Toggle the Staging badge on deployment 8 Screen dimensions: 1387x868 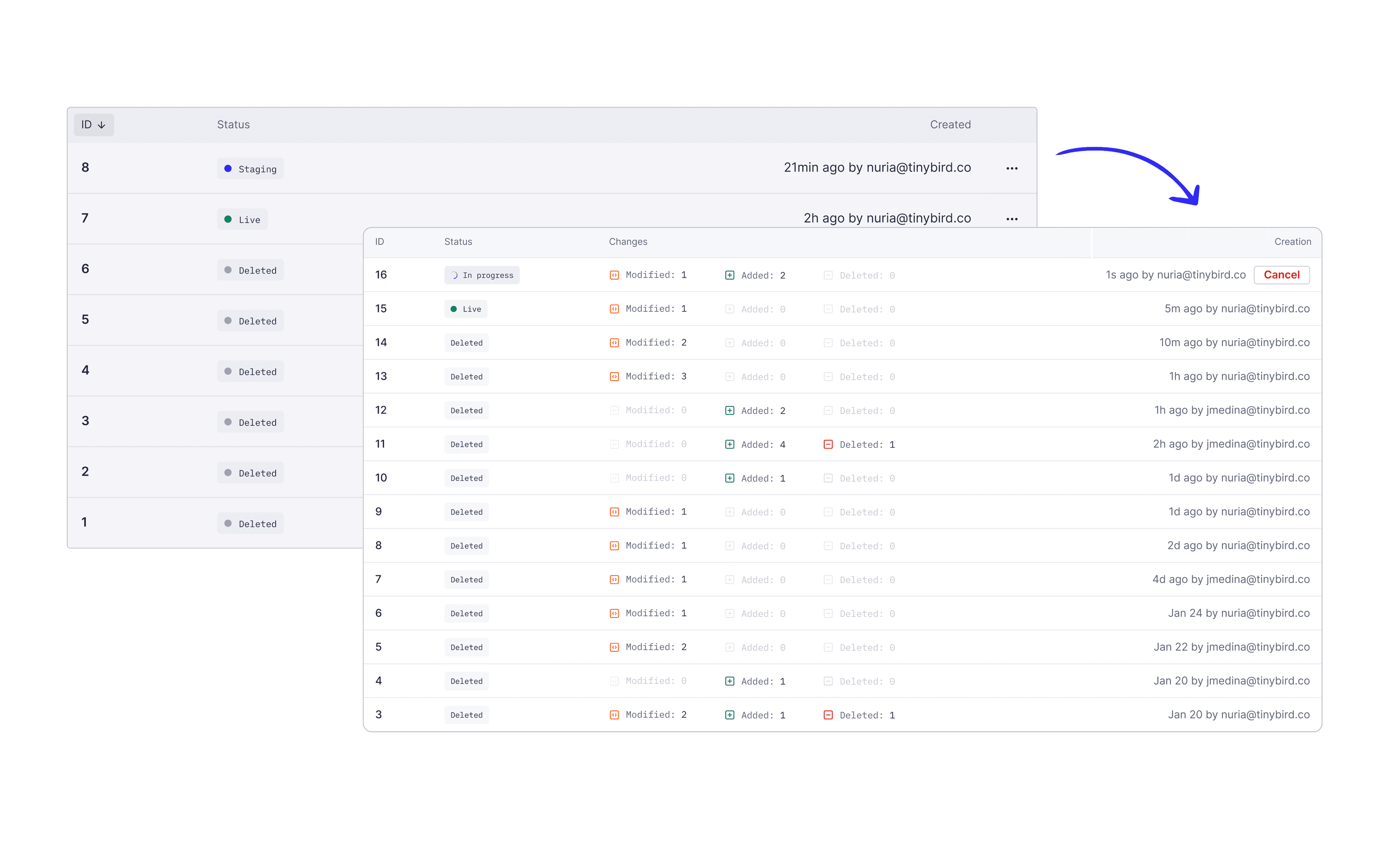pyautogui.click(x=250, y=168)
